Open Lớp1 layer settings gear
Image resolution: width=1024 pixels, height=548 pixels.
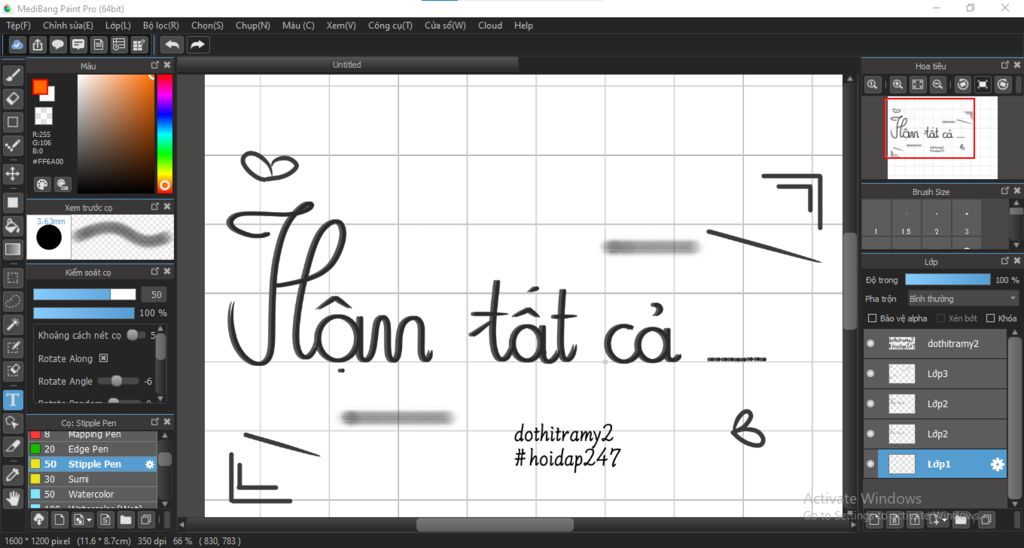(997, 464)
